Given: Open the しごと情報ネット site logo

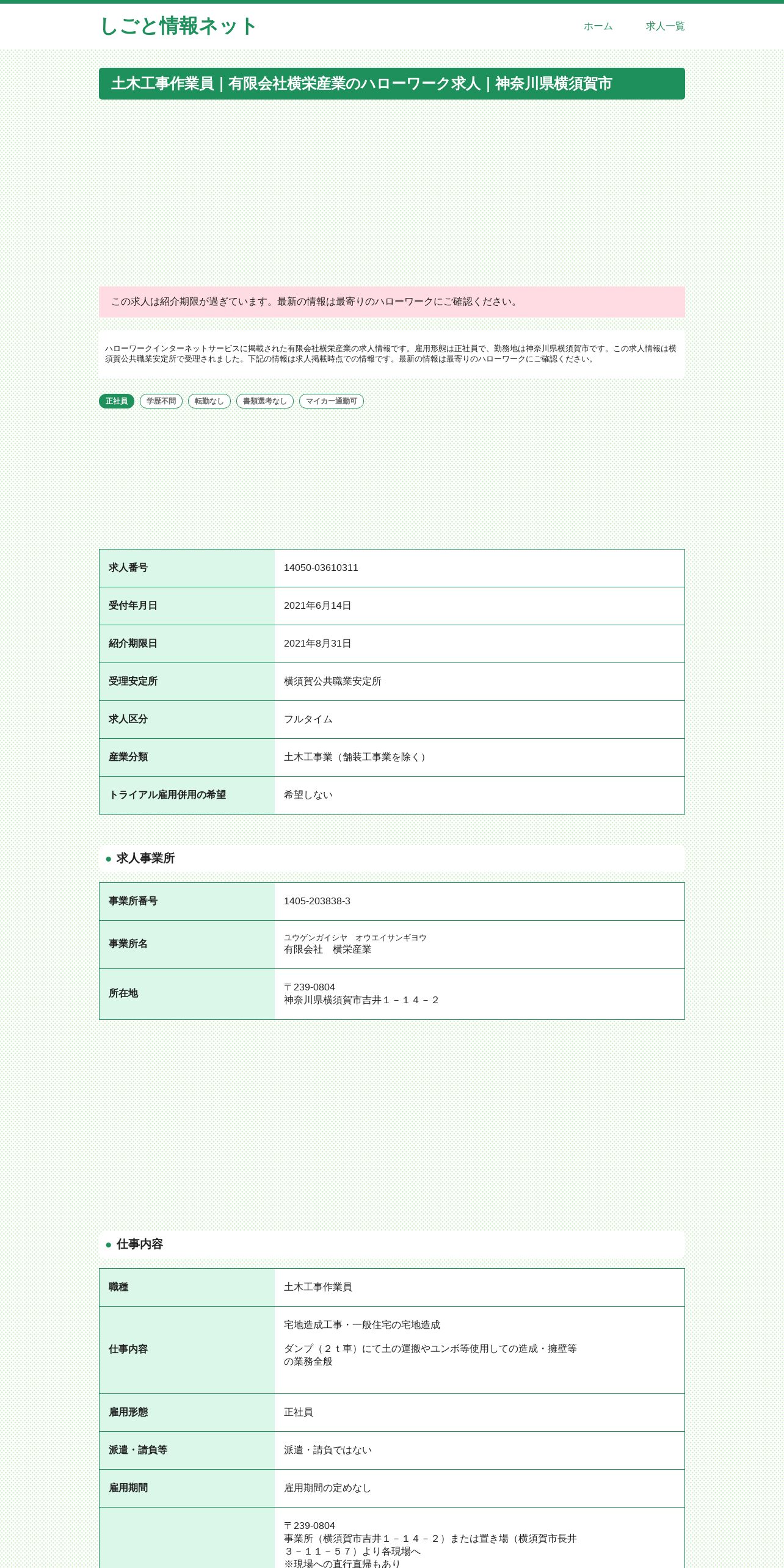Looking at the screenshot, I should pyautogui.click(x=178, y=26).
